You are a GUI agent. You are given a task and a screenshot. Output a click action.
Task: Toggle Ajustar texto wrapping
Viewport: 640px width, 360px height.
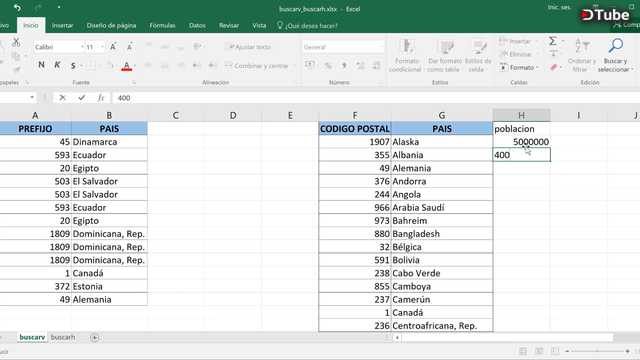[248, 47]
